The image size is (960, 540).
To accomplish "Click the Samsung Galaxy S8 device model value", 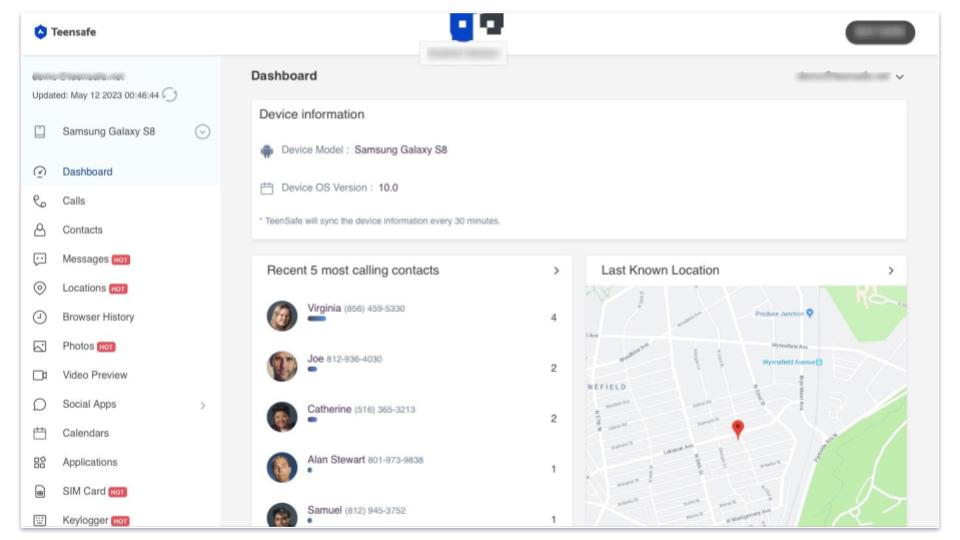I will [401, 149].
